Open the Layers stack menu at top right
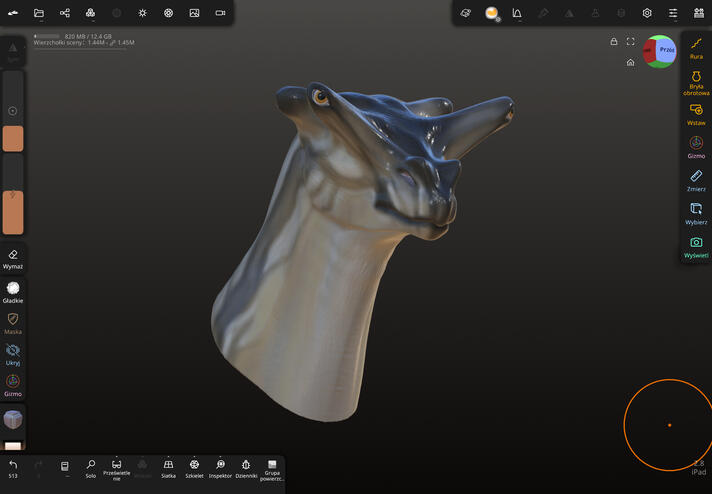This screenshot has width=712, height=494. [699, 13]
